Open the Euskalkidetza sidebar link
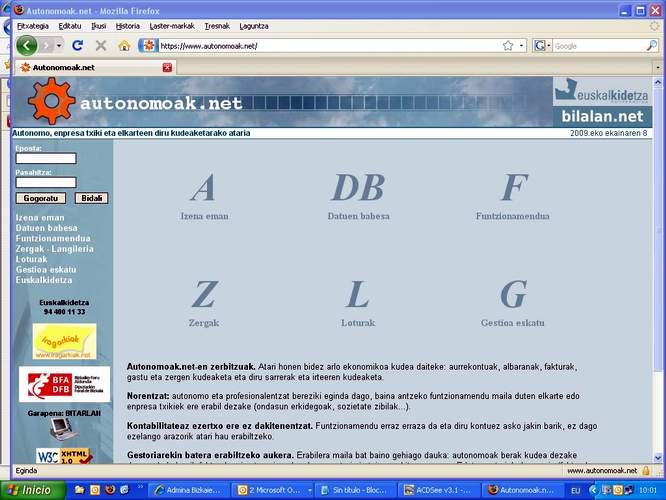Screen dimensions: 666x500 coord(44,280)
